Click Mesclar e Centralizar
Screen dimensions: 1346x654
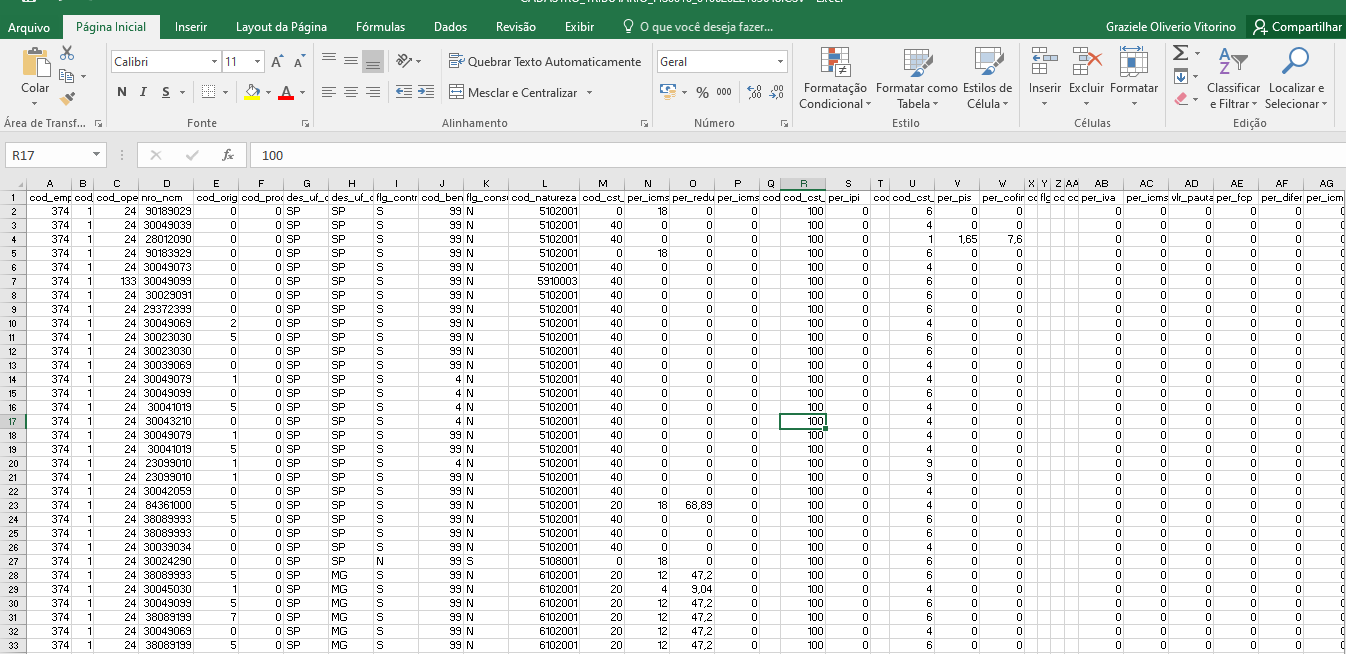tap(514, 92)
